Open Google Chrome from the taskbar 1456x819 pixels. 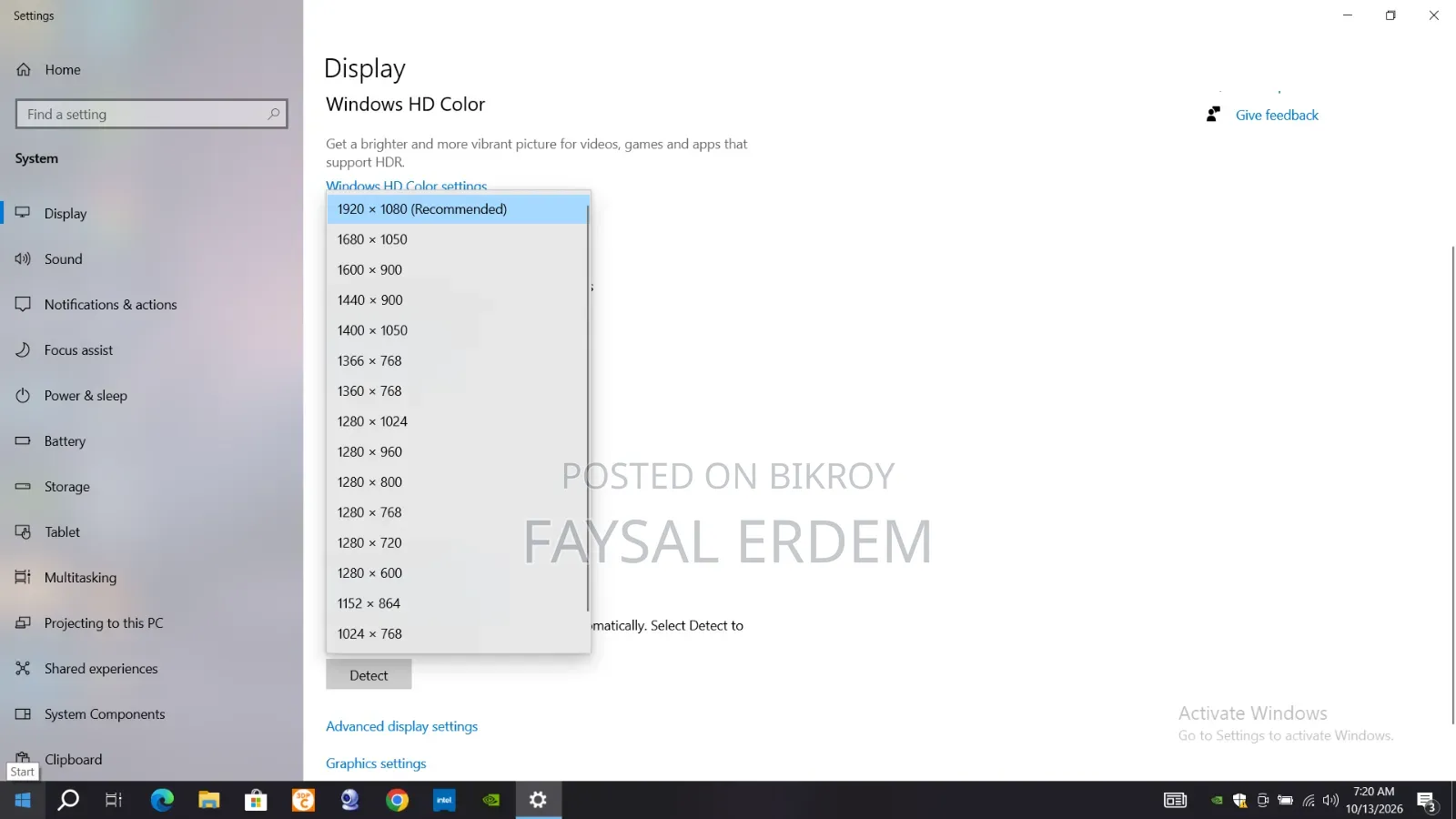click(x=397, y=800)
